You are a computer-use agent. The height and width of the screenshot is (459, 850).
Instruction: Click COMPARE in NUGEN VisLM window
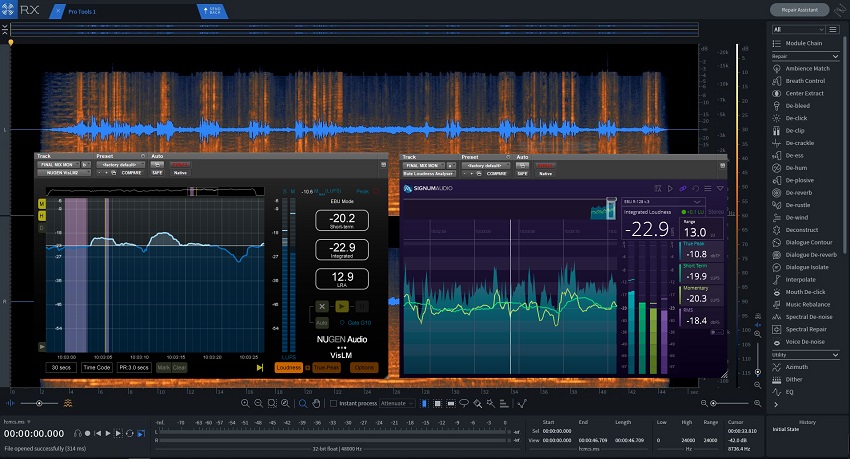pos(131,173)
